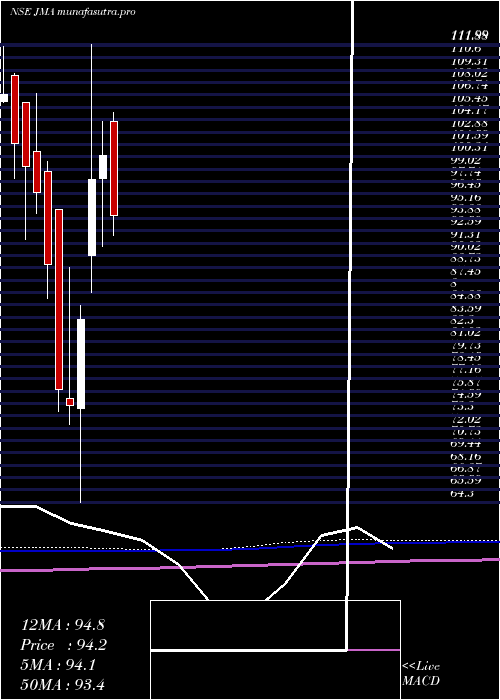Click the 72.02 price axis label

(468, 420)
